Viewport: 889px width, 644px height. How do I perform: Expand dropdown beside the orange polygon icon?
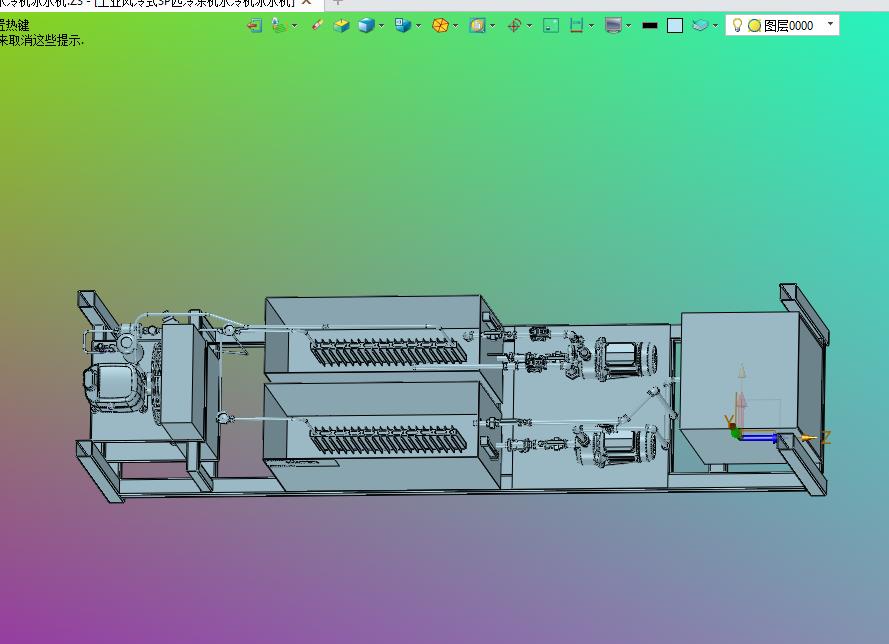tap(455, 26)
